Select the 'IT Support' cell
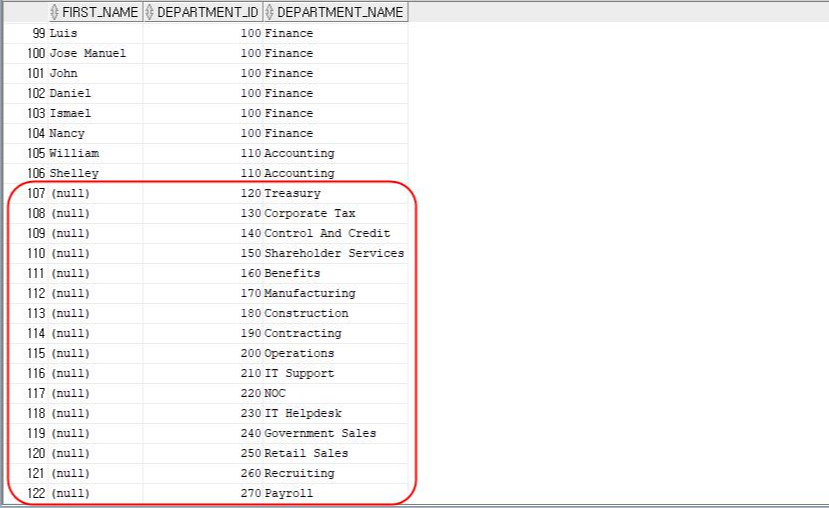The image size is (829, 508). [x=335, y=374]
